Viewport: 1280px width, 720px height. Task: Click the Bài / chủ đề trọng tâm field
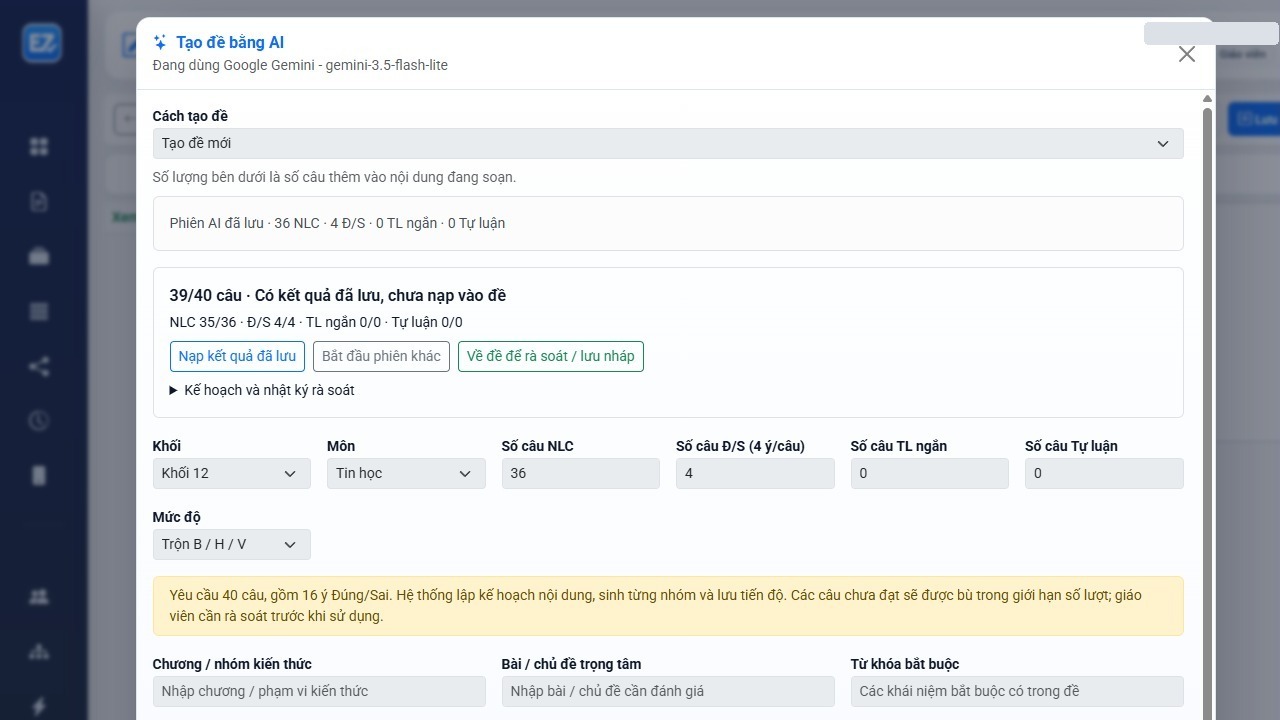[668, 691]
